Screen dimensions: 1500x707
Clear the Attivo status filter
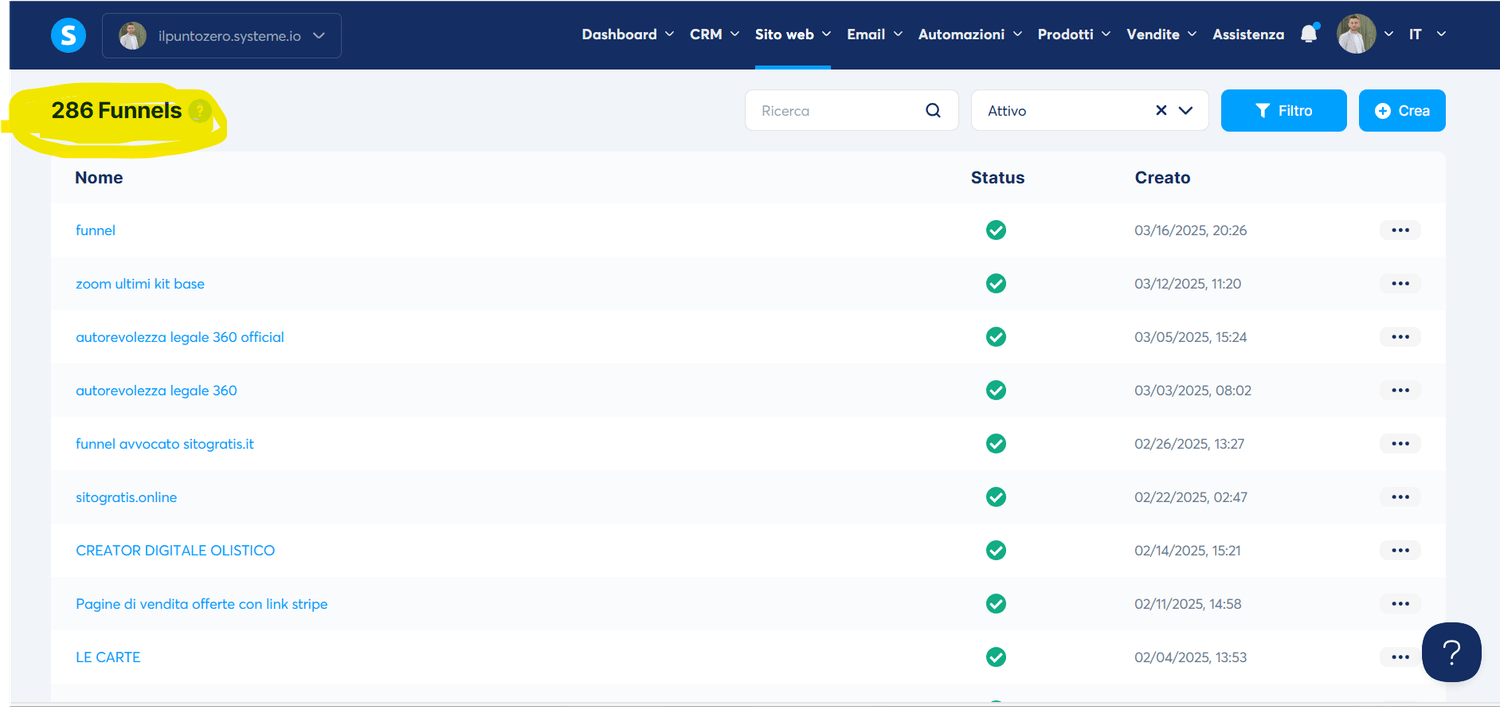(1161, 111)
